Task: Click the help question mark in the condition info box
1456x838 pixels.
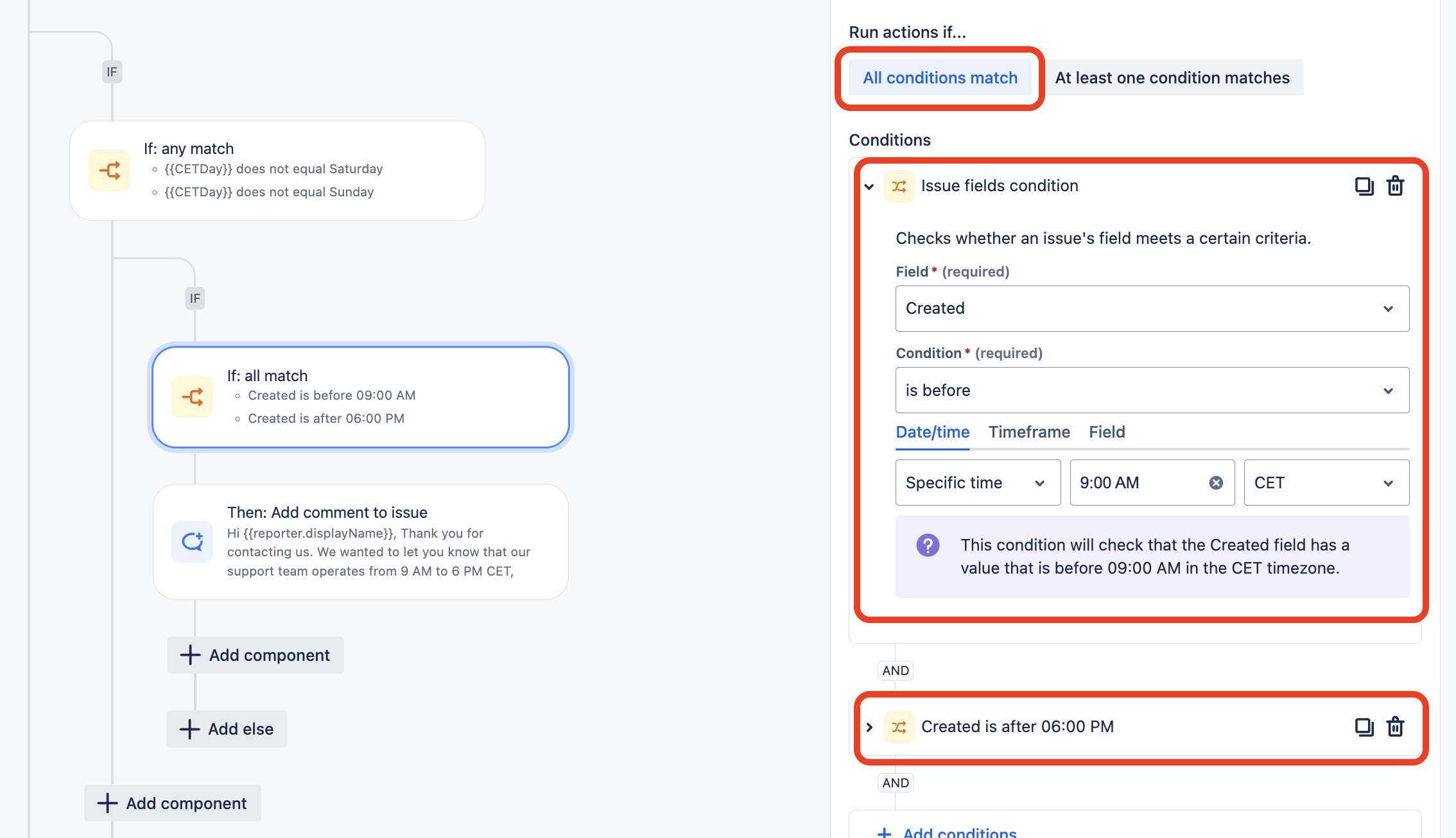Action: pos(926,545)
